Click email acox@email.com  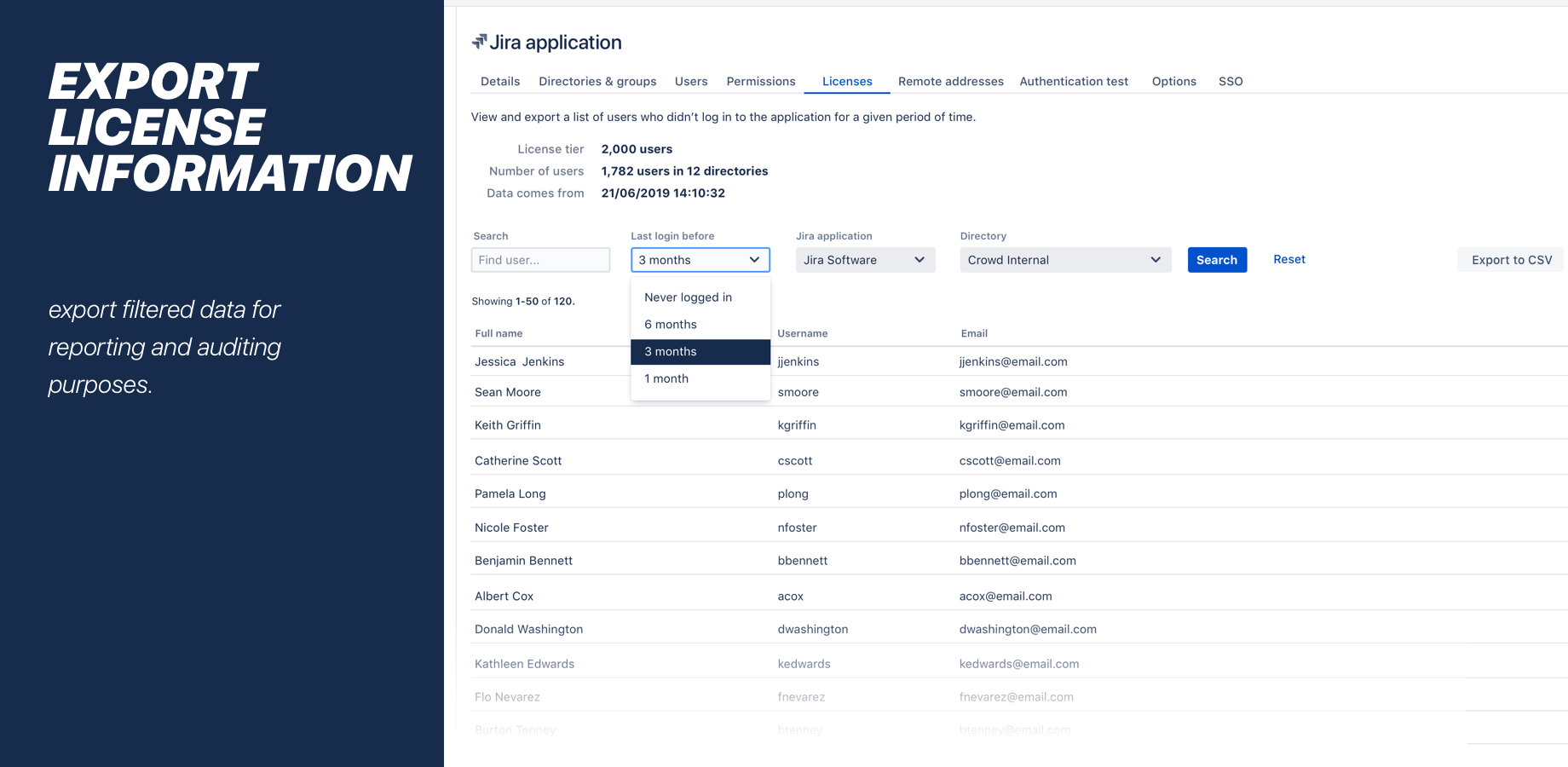pyautogui.click(x=1006, y=597)
